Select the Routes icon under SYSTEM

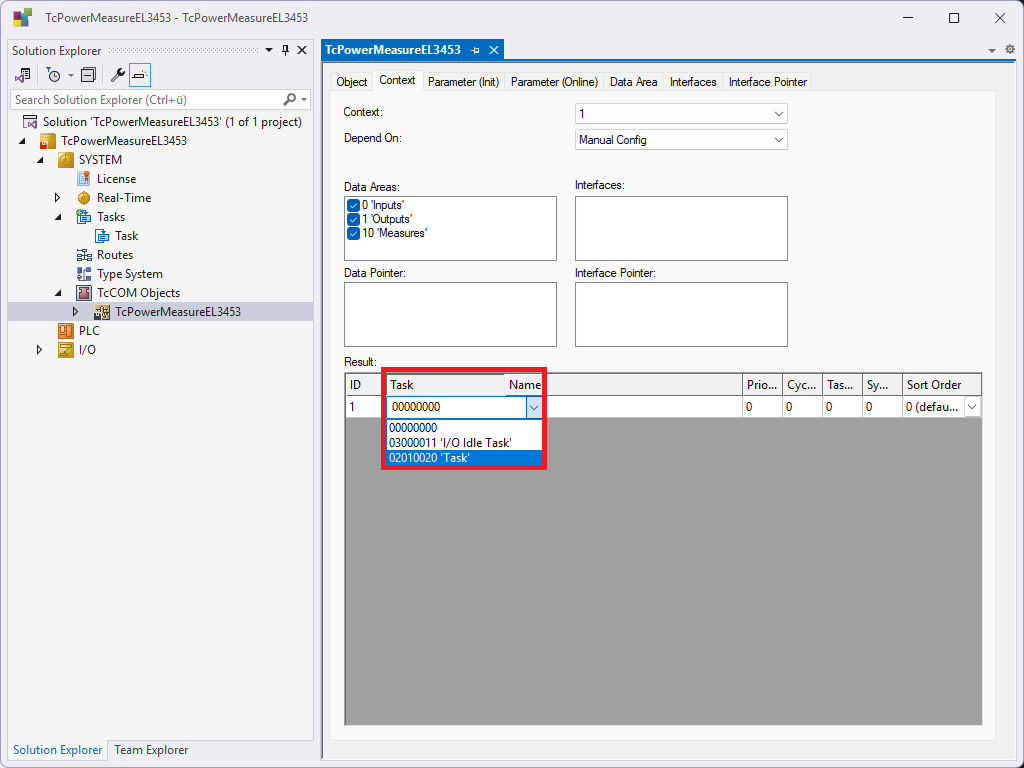tap(84, 255)
